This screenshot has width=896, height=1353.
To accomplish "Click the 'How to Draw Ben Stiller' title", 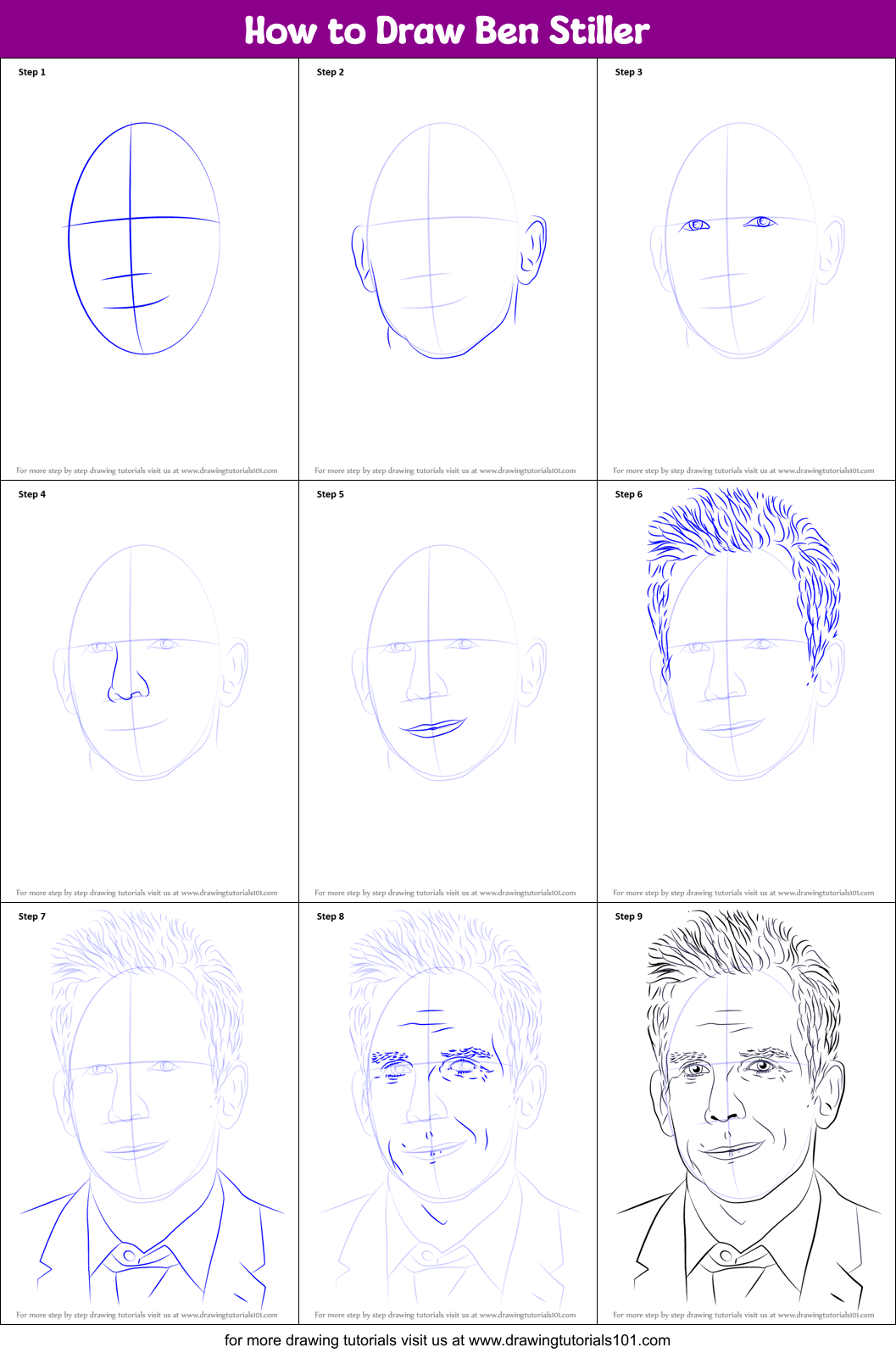I will click(x=447, y=31).
